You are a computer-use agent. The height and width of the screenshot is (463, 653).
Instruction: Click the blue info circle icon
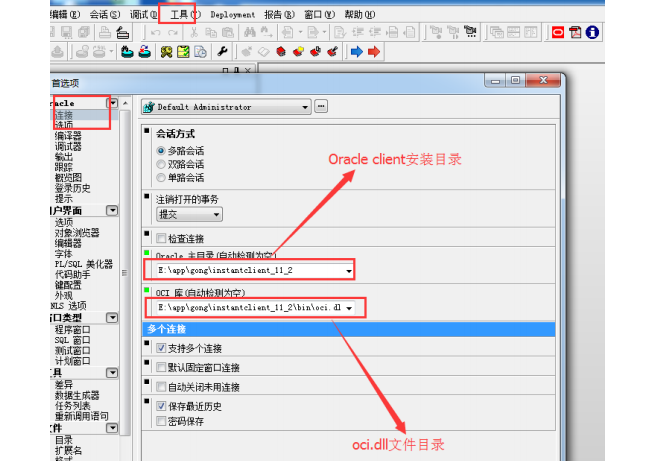(592, 32)
